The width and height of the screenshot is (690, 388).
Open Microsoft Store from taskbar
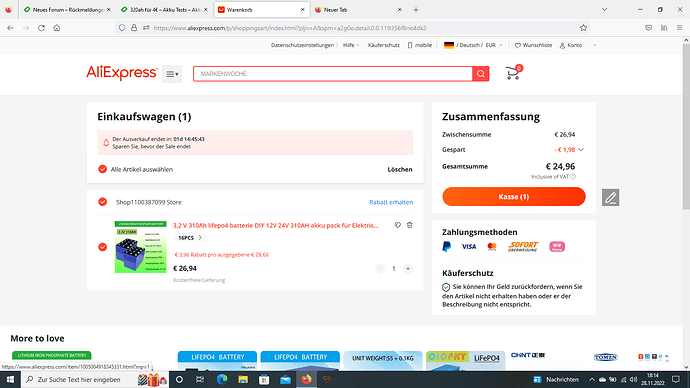[264, 379]
